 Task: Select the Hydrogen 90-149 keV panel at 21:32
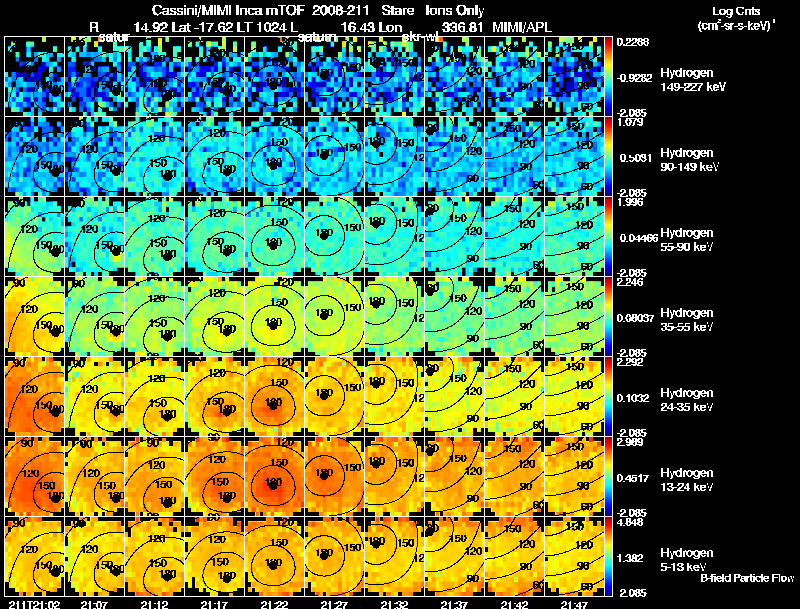point(394,157)
